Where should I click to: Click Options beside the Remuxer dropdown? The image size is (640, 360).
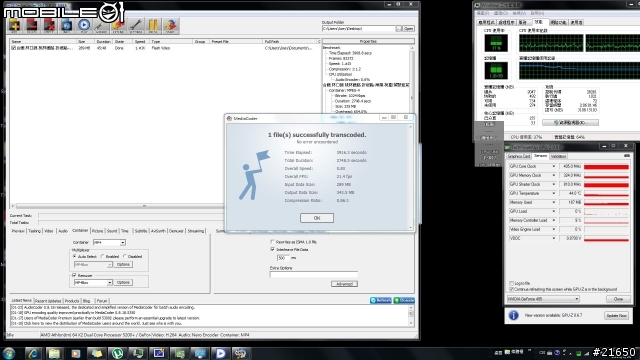pos(123,282)
